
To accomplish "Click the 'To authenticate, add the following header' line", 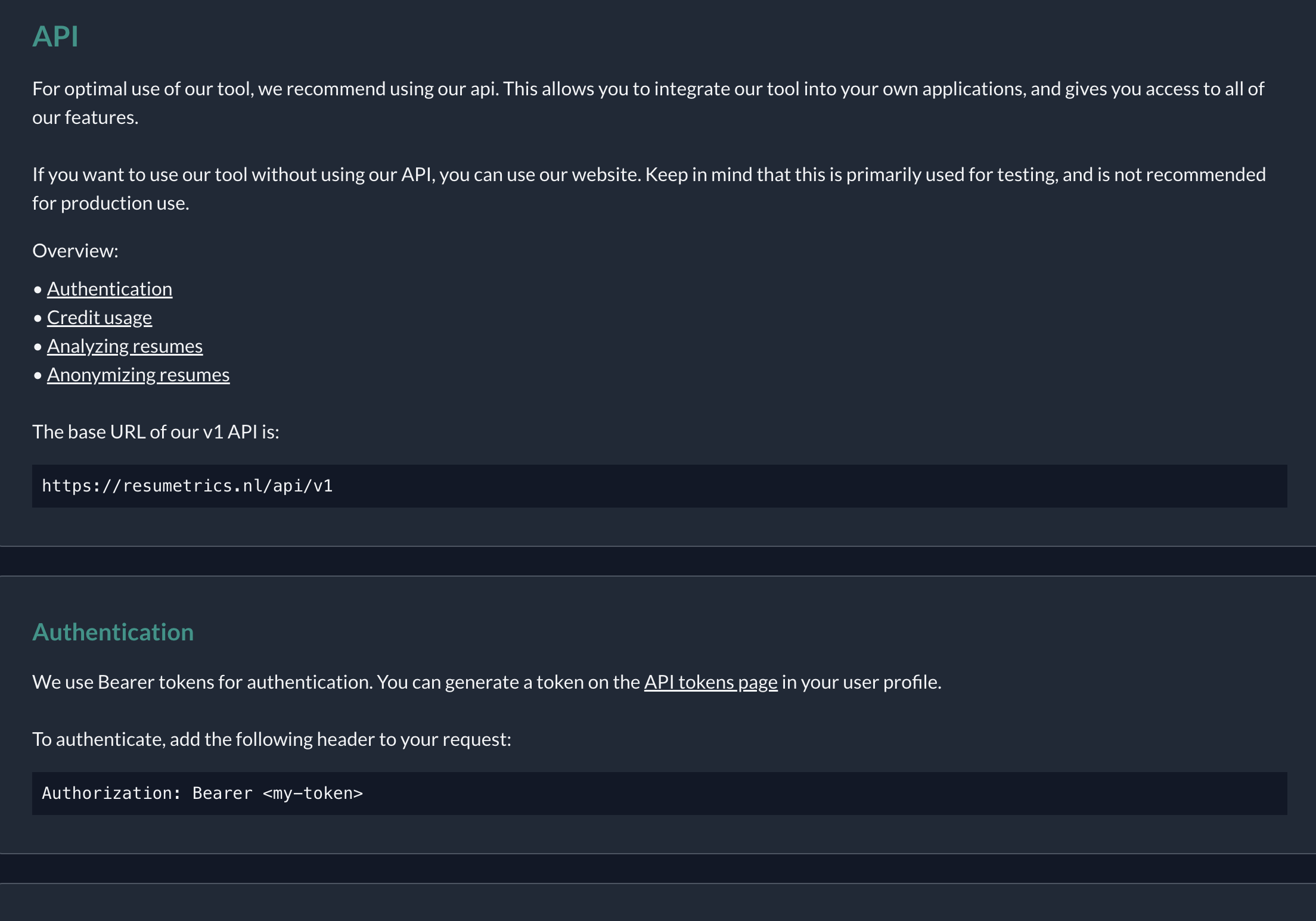I will (272, 739).
